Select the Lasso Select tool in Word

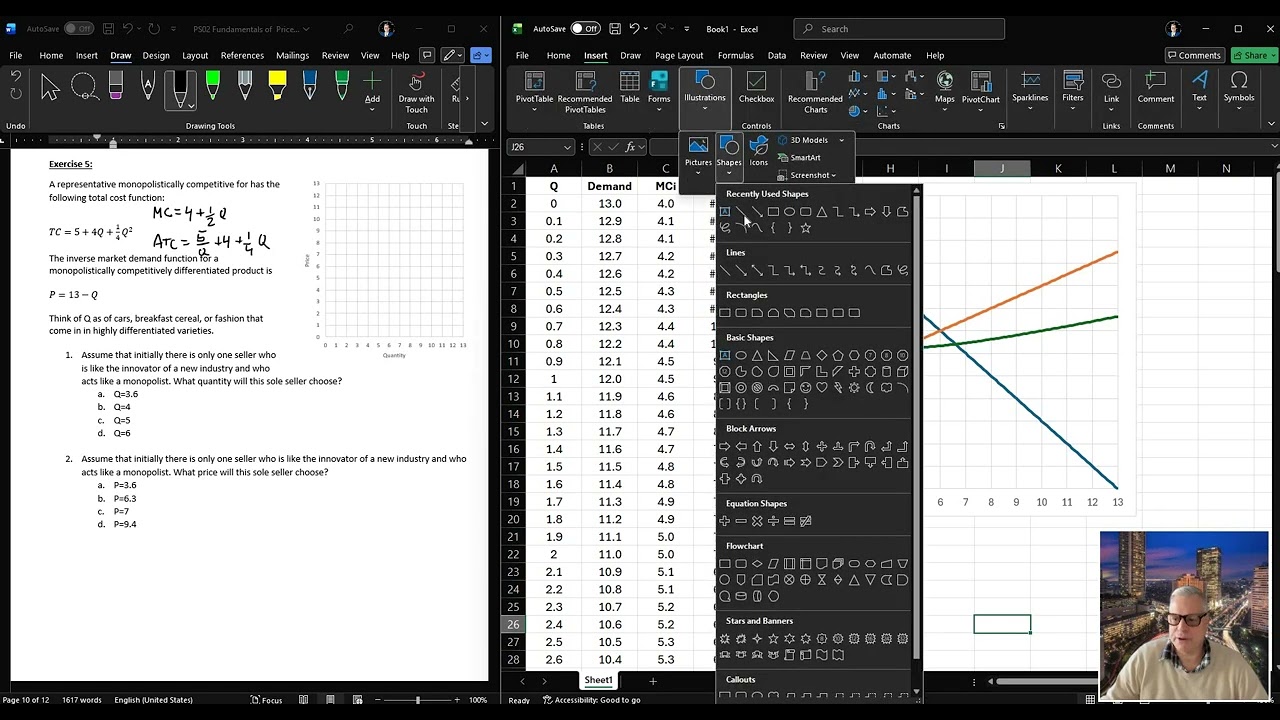(x=83, y=88)
